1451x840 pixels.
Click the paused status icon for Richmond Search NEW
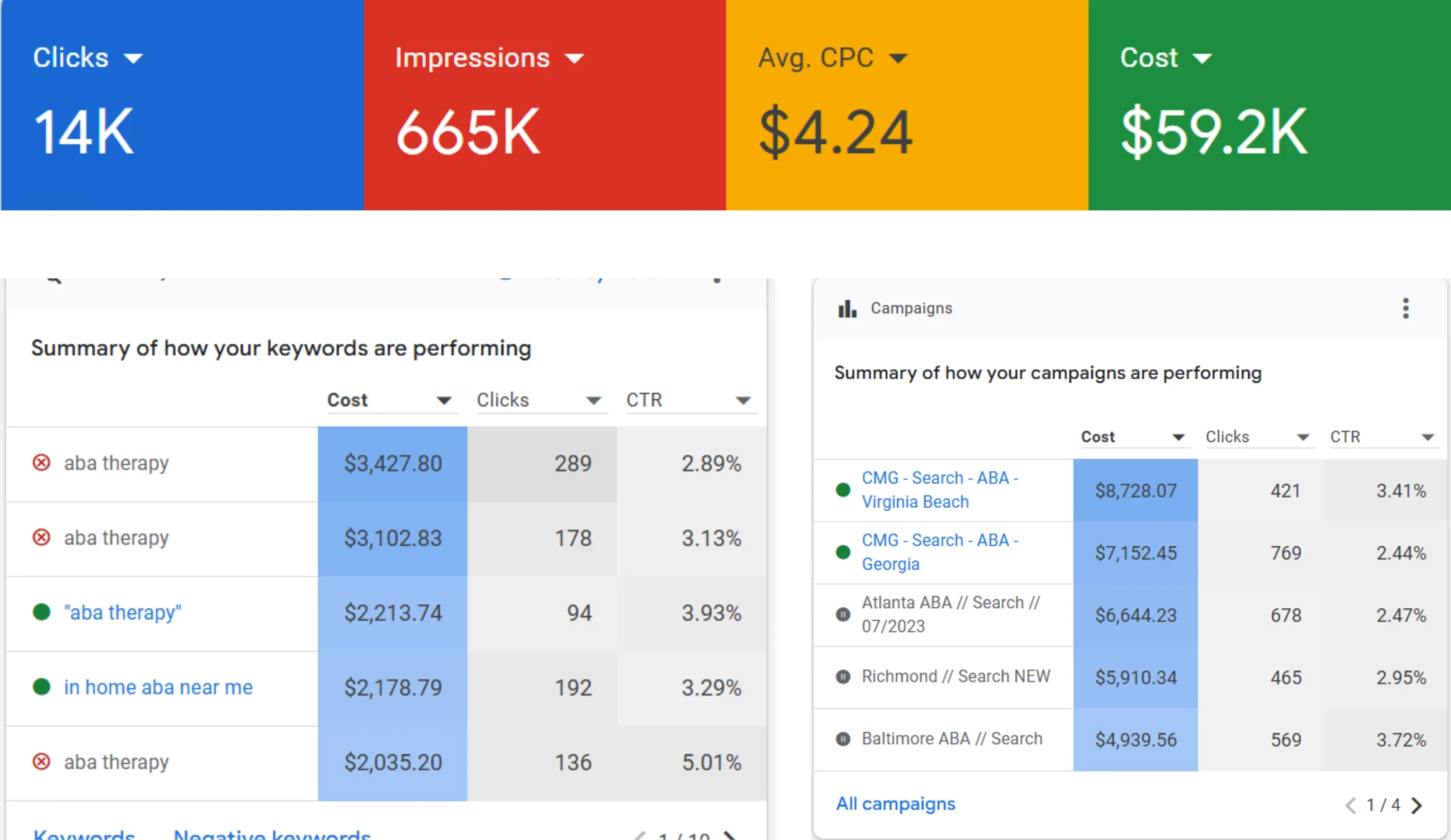coord(843,677)
